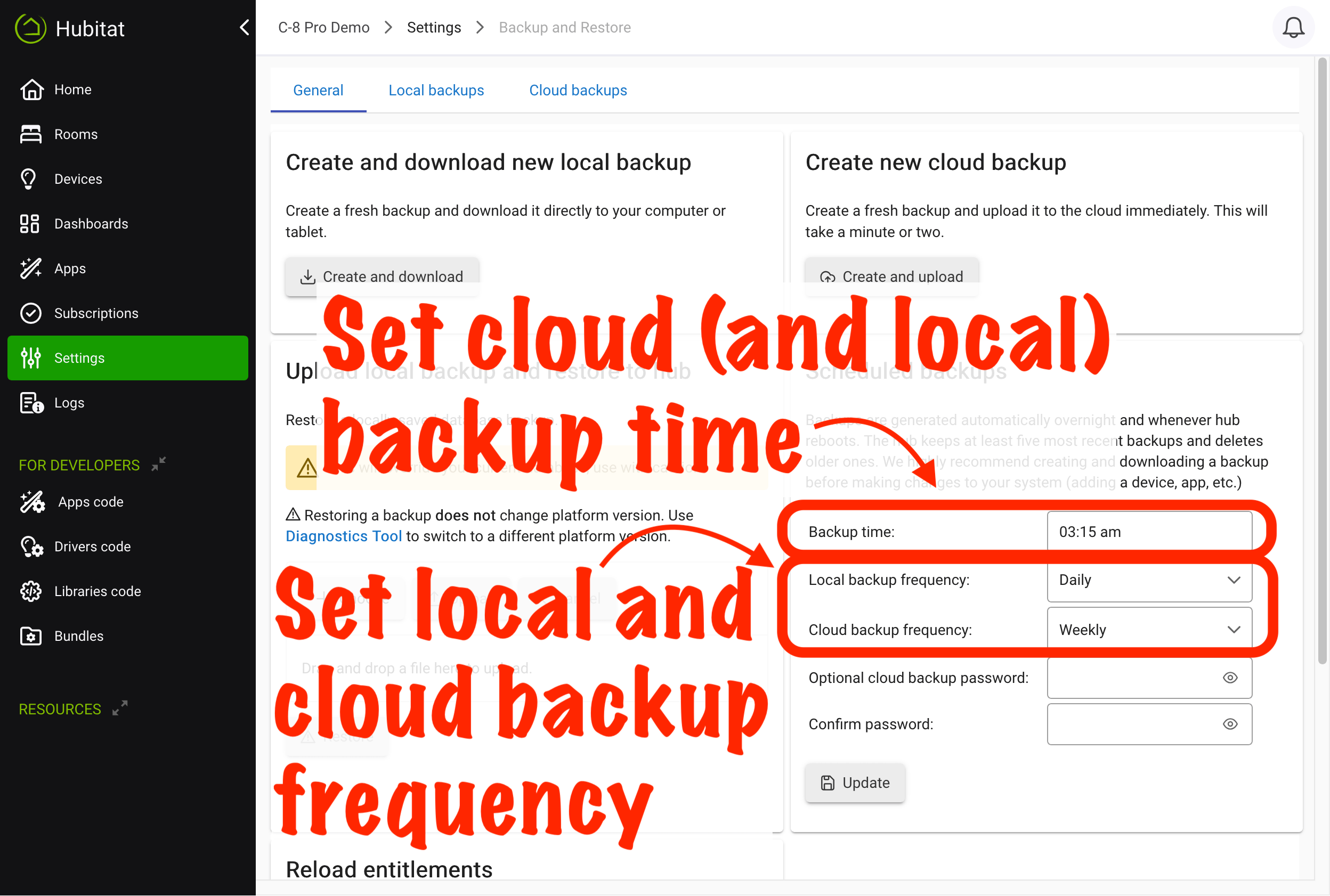Open Bundles in developer section
1330x896 pixels.
coord(127,636)
